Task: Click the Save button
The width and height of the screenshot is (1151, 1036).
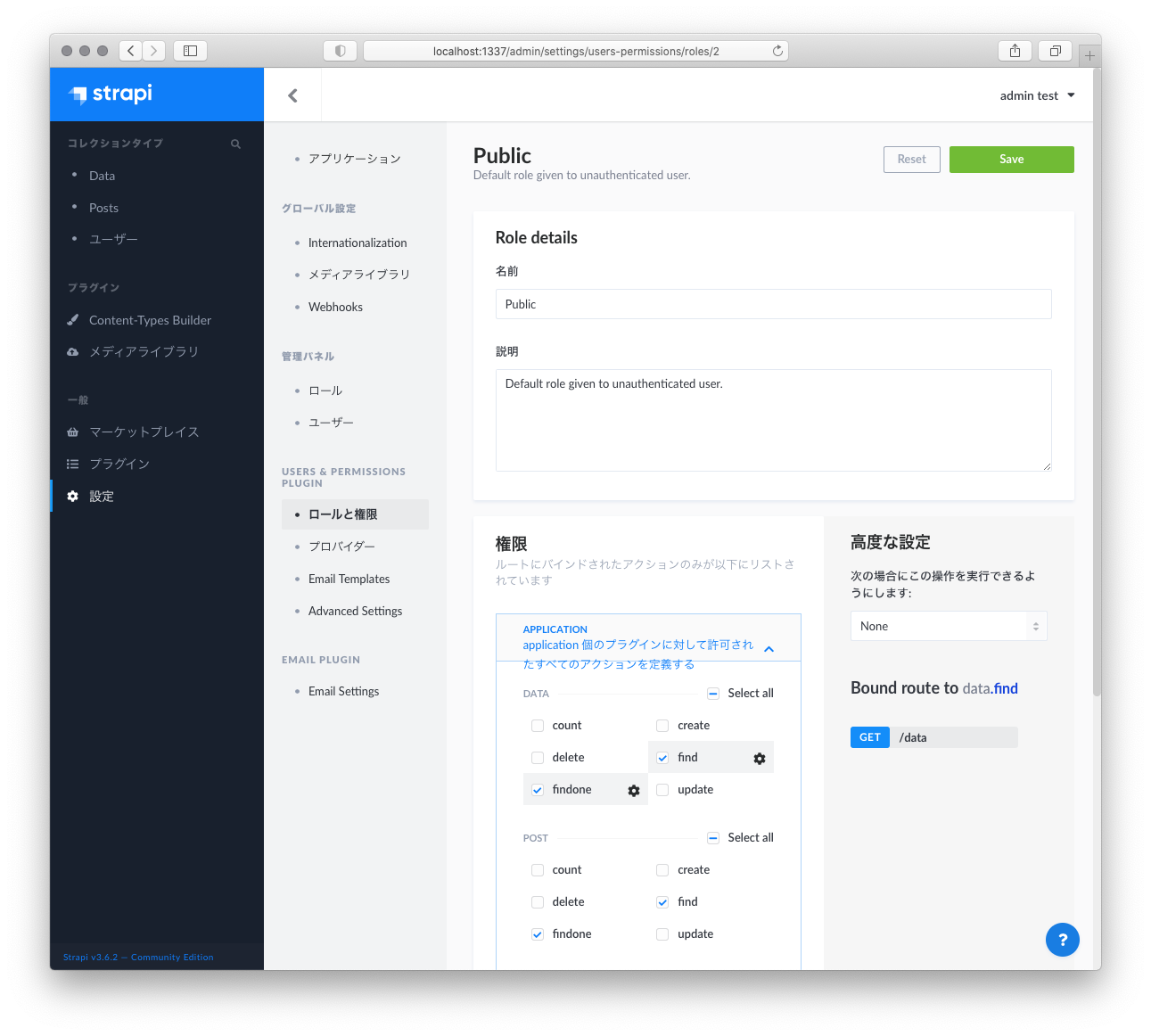Action: (1011, 160)
